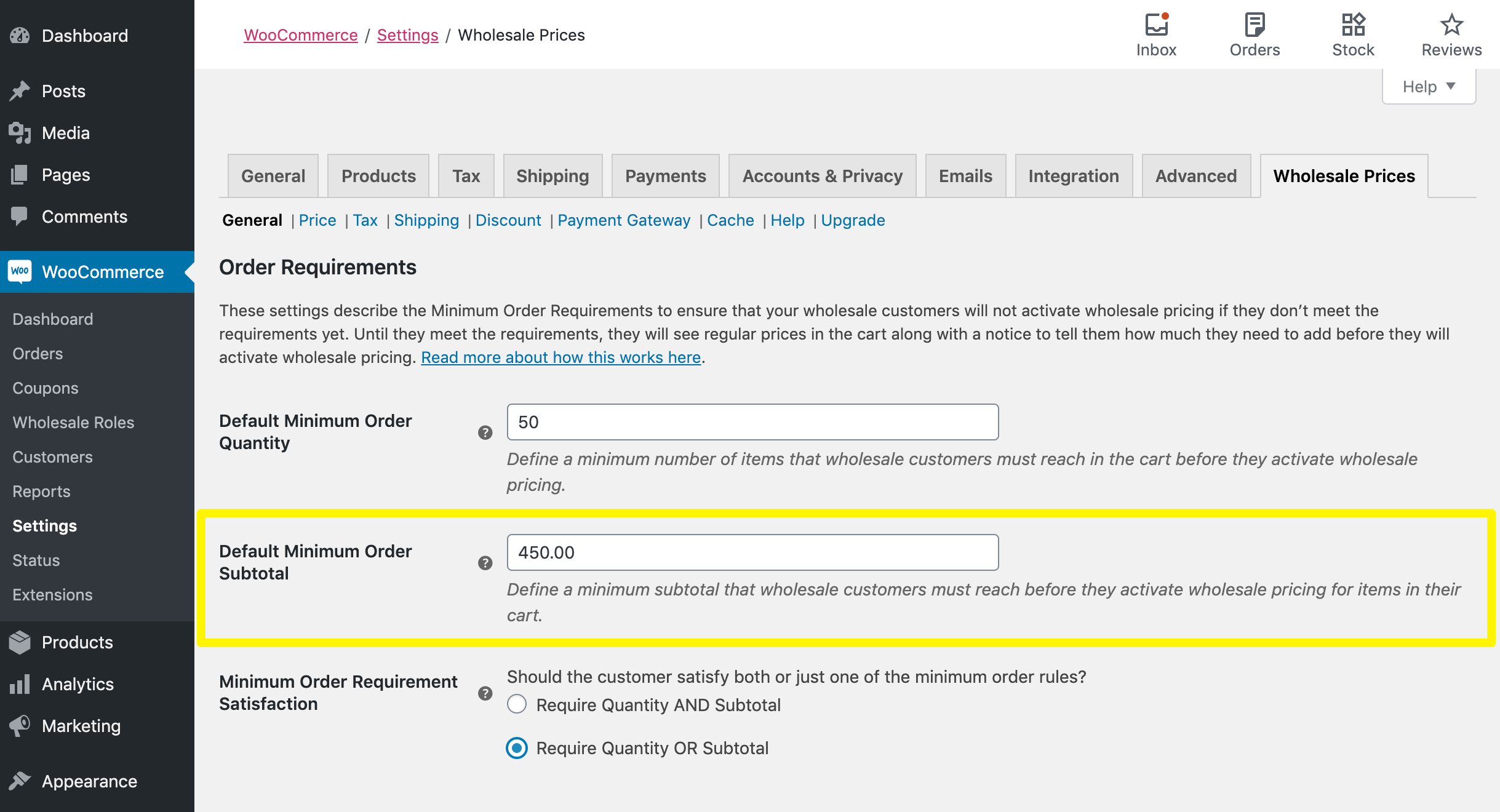
Task: Open the Reports submenu item
Action: coord(41,492)
